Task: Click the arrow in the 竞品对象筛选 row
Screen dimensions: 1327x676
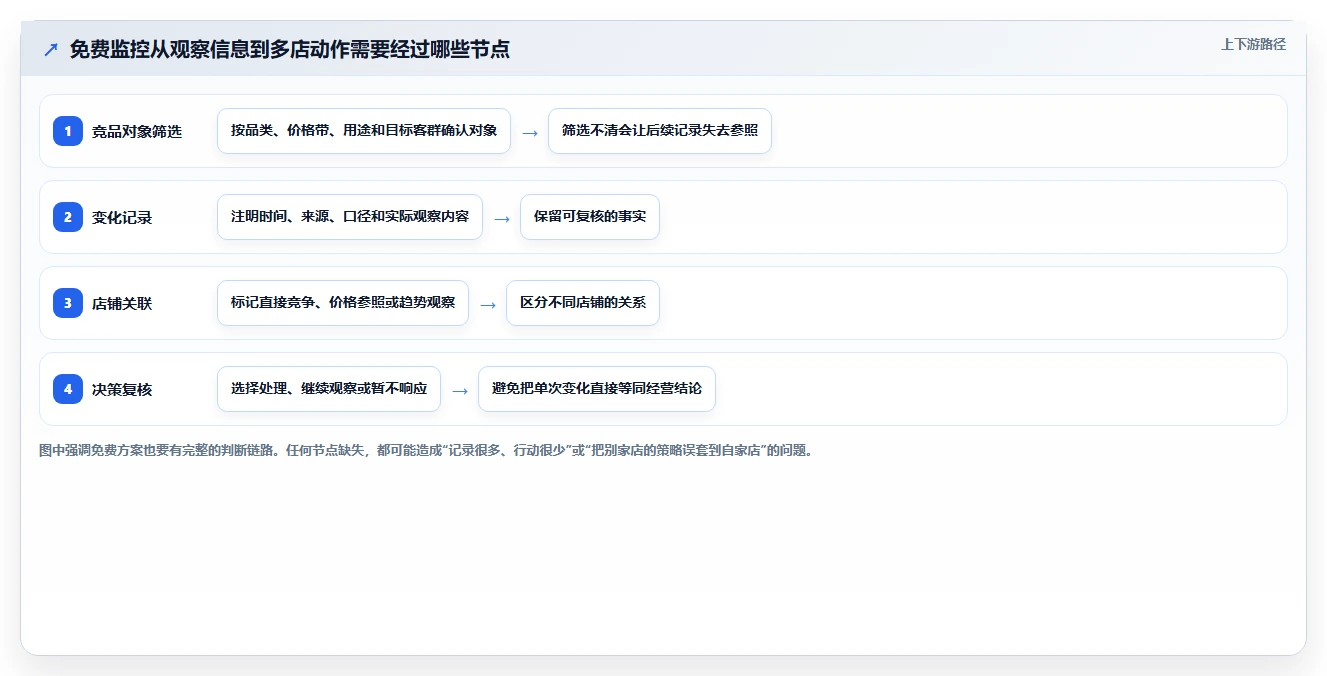Action: click(x=530, y=132)
